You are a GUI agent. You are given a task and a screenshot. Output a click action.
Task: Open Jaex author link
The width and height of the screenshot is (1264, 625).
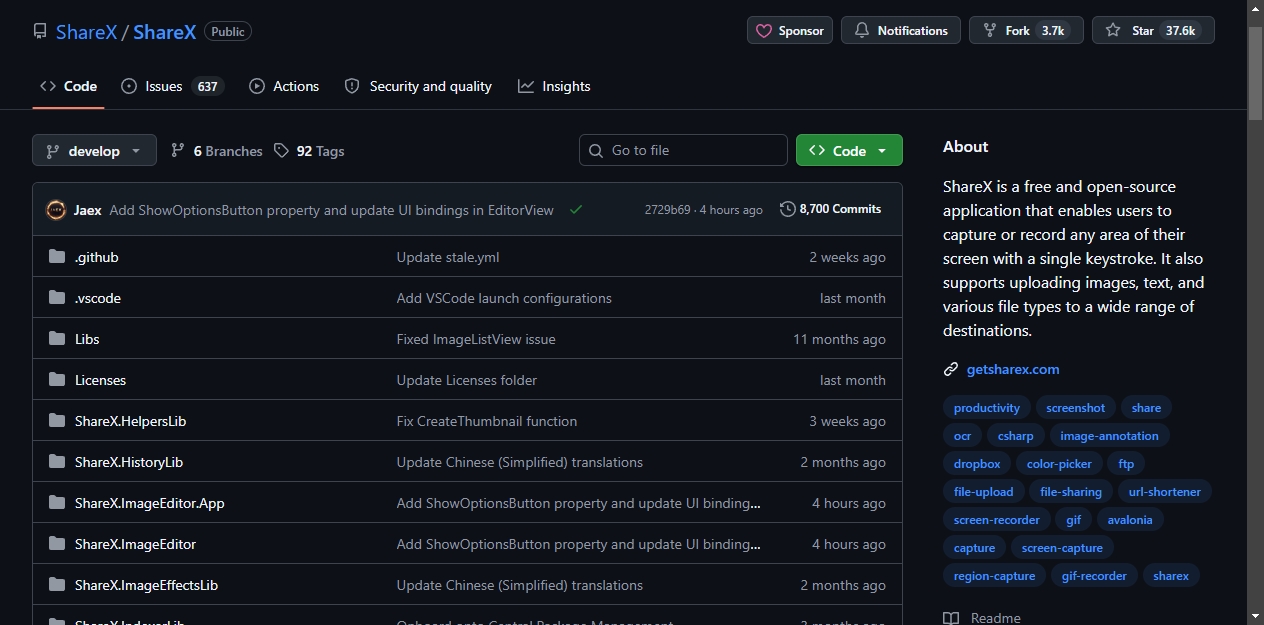point(87,210)
